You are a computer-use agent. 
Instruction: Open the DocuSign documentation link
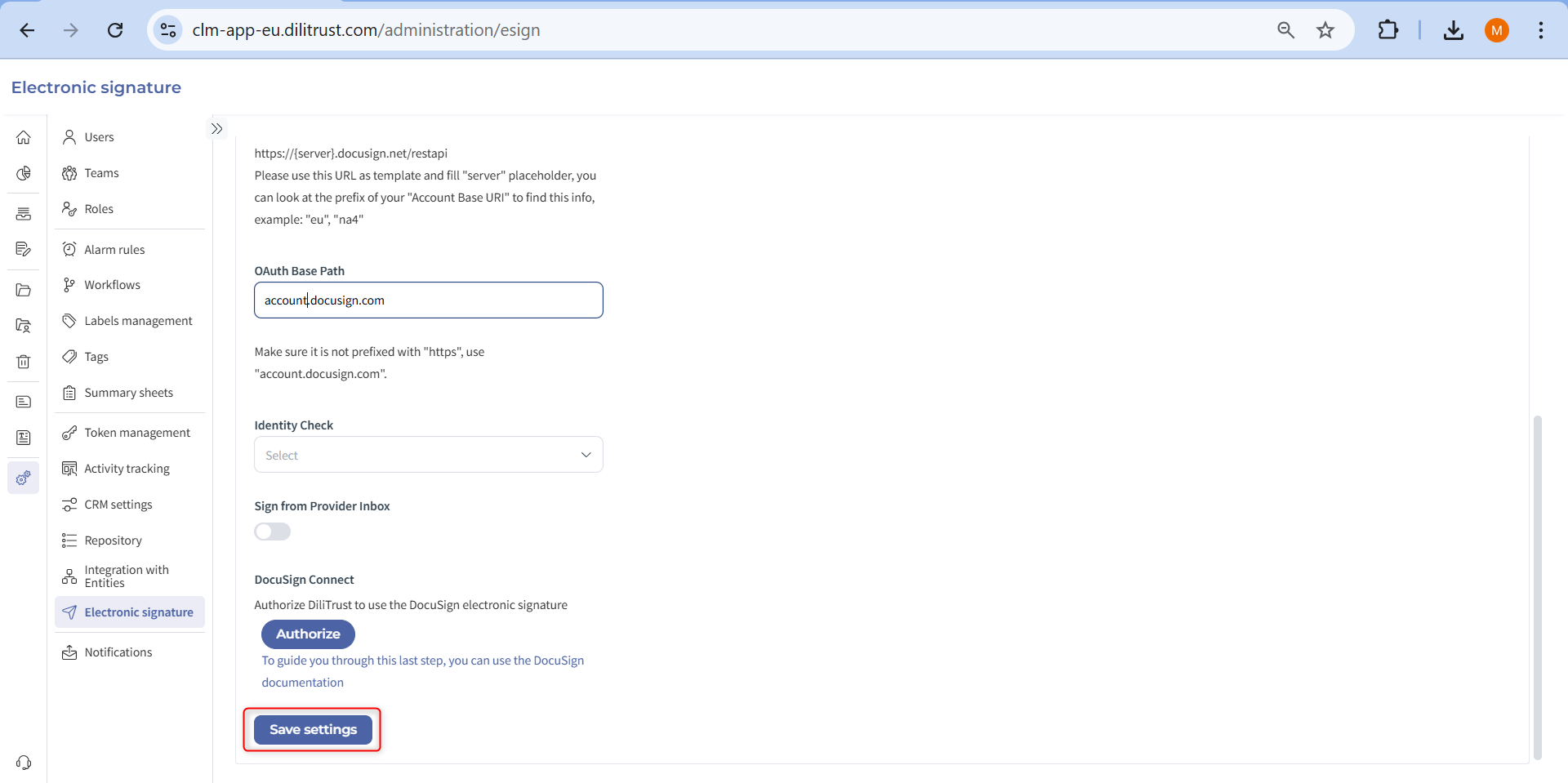coord(423,671)
